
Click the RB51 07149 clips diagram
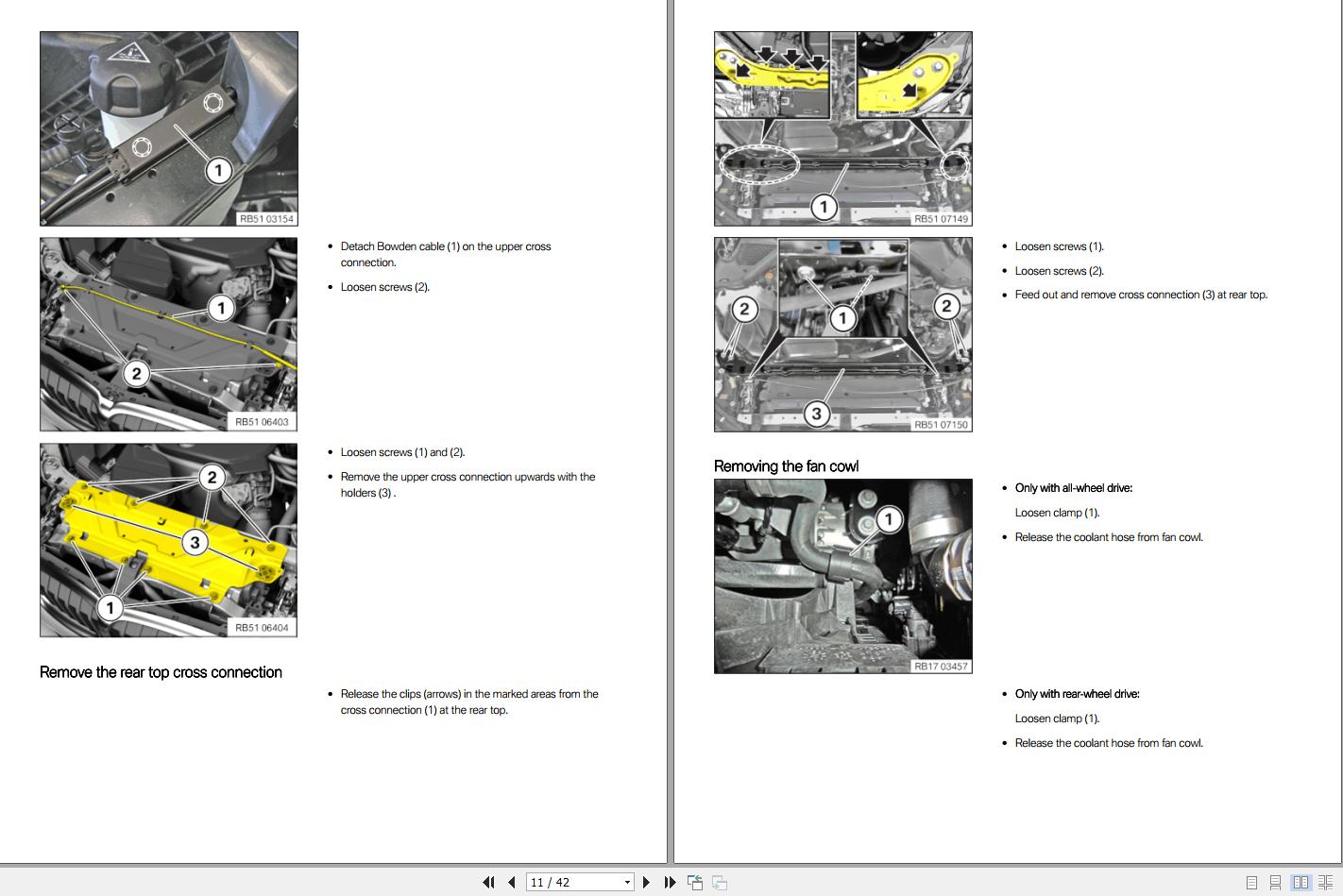pyautogui.click(x=842, y=128)
